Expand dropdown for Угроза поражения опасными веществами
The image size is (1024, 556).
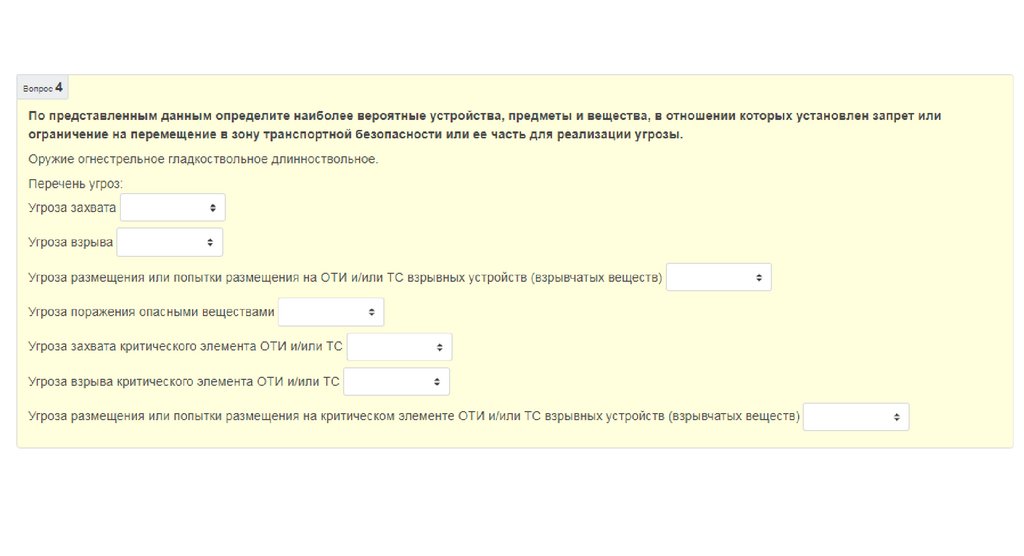point(330,313)
